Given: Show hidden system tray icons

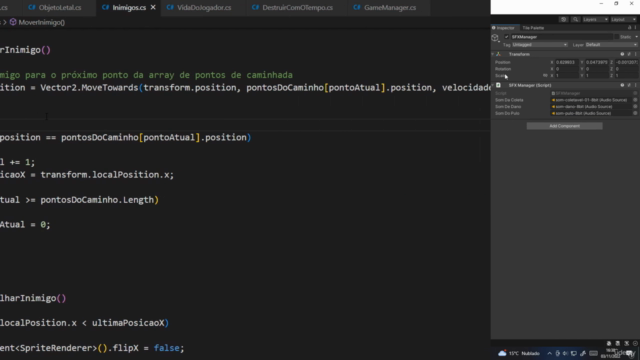Looking at the screenshot, I should [549, 353].
